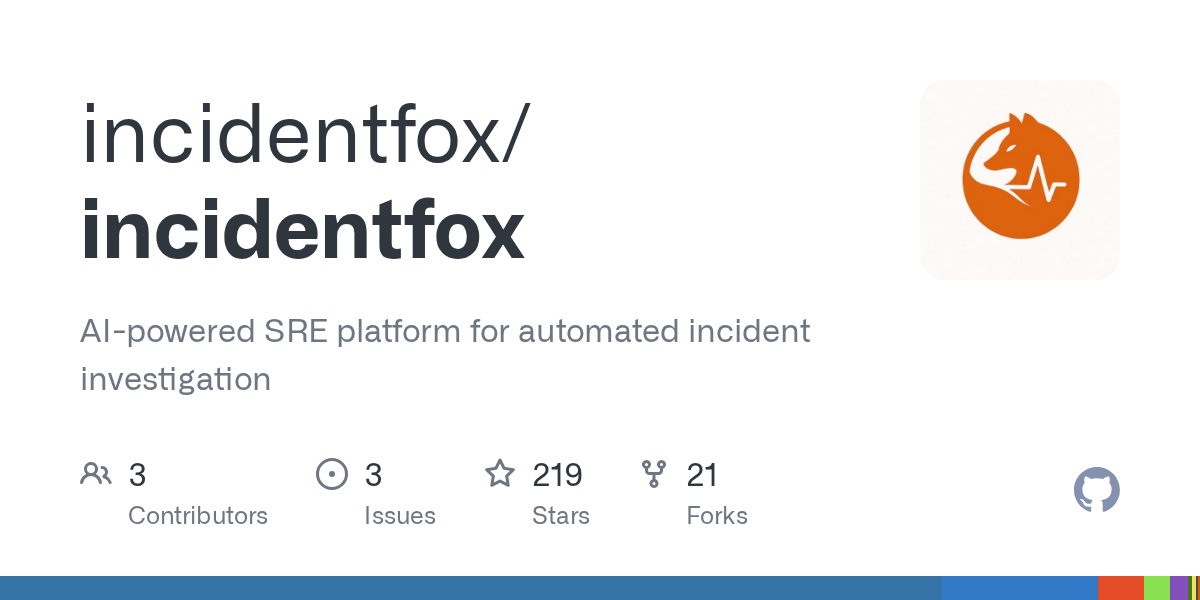The height and width of the screenshot is (600, 1200).
Task: Click the "Stars" label
Action: [x=561, y=516]
